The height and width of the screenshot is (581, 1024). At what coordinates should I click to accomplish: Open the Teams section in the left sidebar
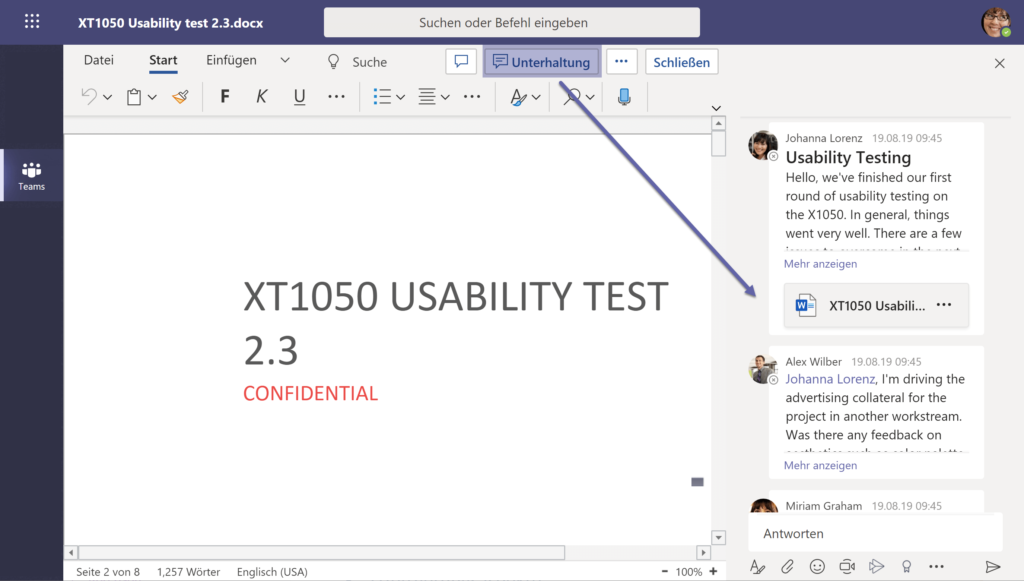tap(31, 174)
